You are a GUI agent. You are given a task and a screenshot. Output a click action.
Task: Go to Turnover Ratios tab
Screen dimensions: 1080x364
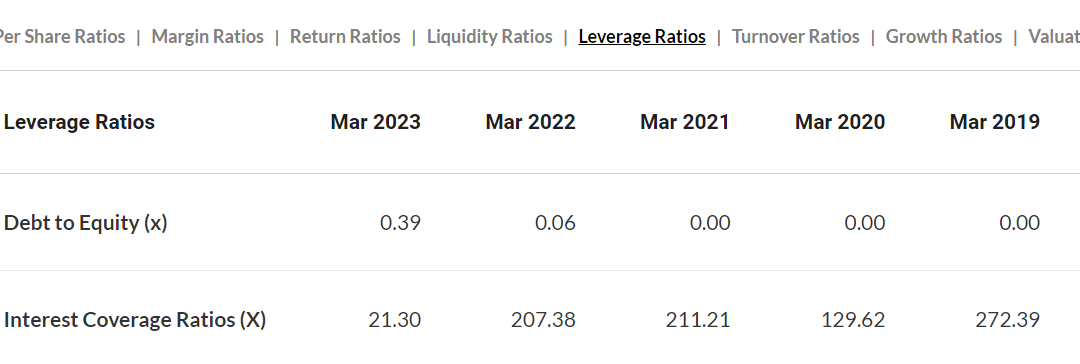pyautogui.click(x=796, y=37)
